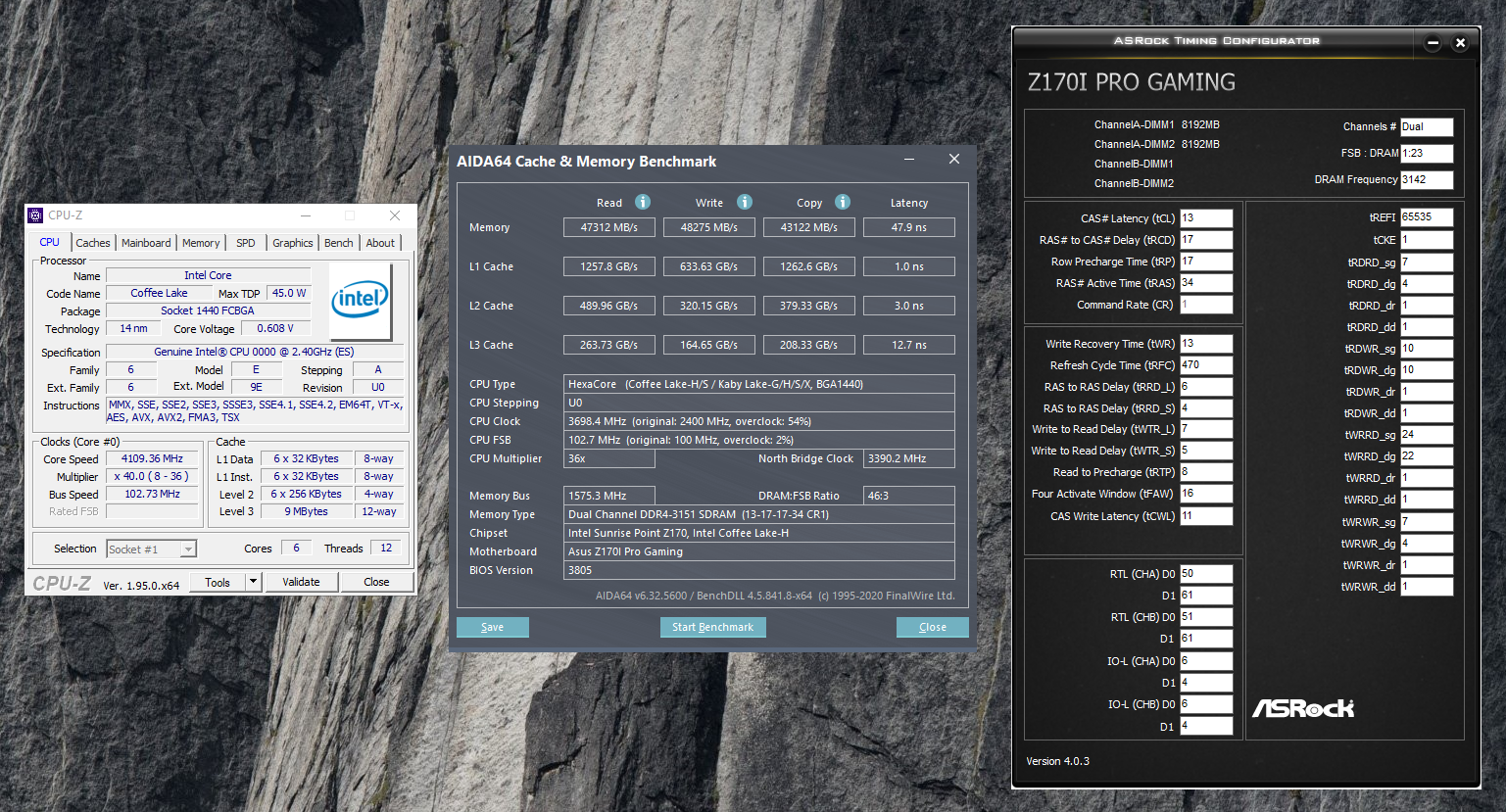Click the Memory Copy value 43122 MB/s
Image resolution: width=1506 pixels, height=812 pixels.
[809, 227]
